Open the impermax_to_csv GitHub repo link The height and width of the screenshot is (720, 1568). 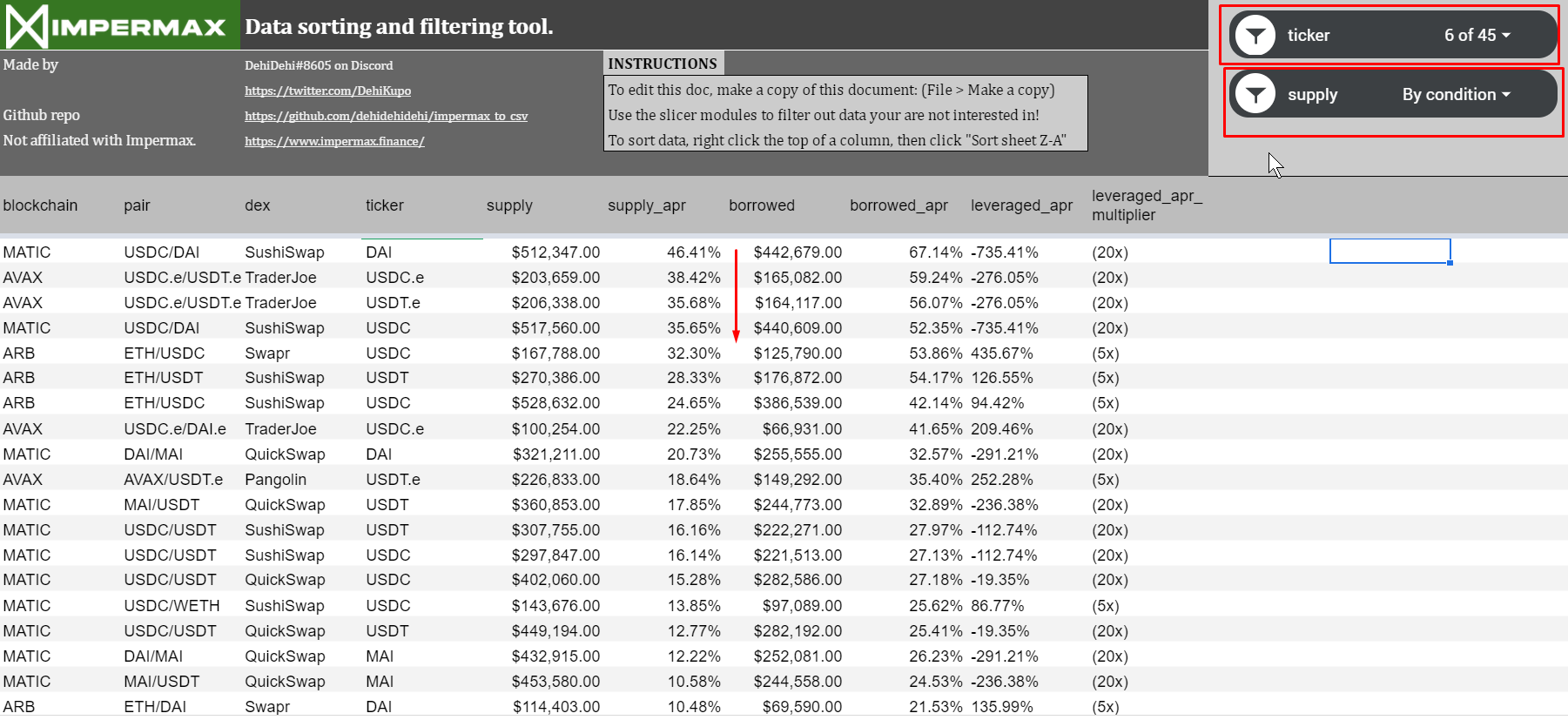[386, 116]
